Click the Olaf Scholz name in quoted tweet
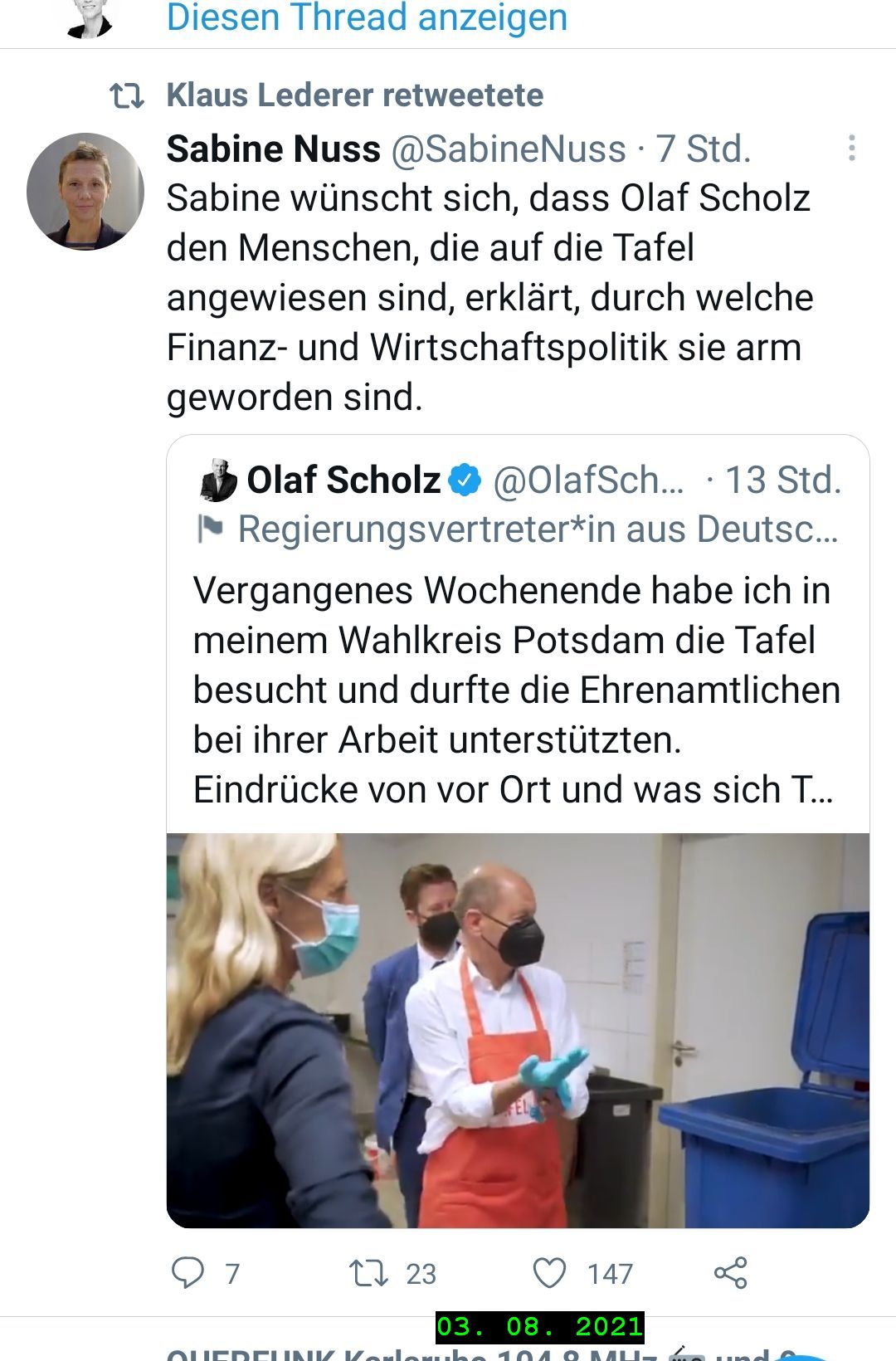Image resolution: width=896 pixels, height=1361 pixels. point(343,480)
